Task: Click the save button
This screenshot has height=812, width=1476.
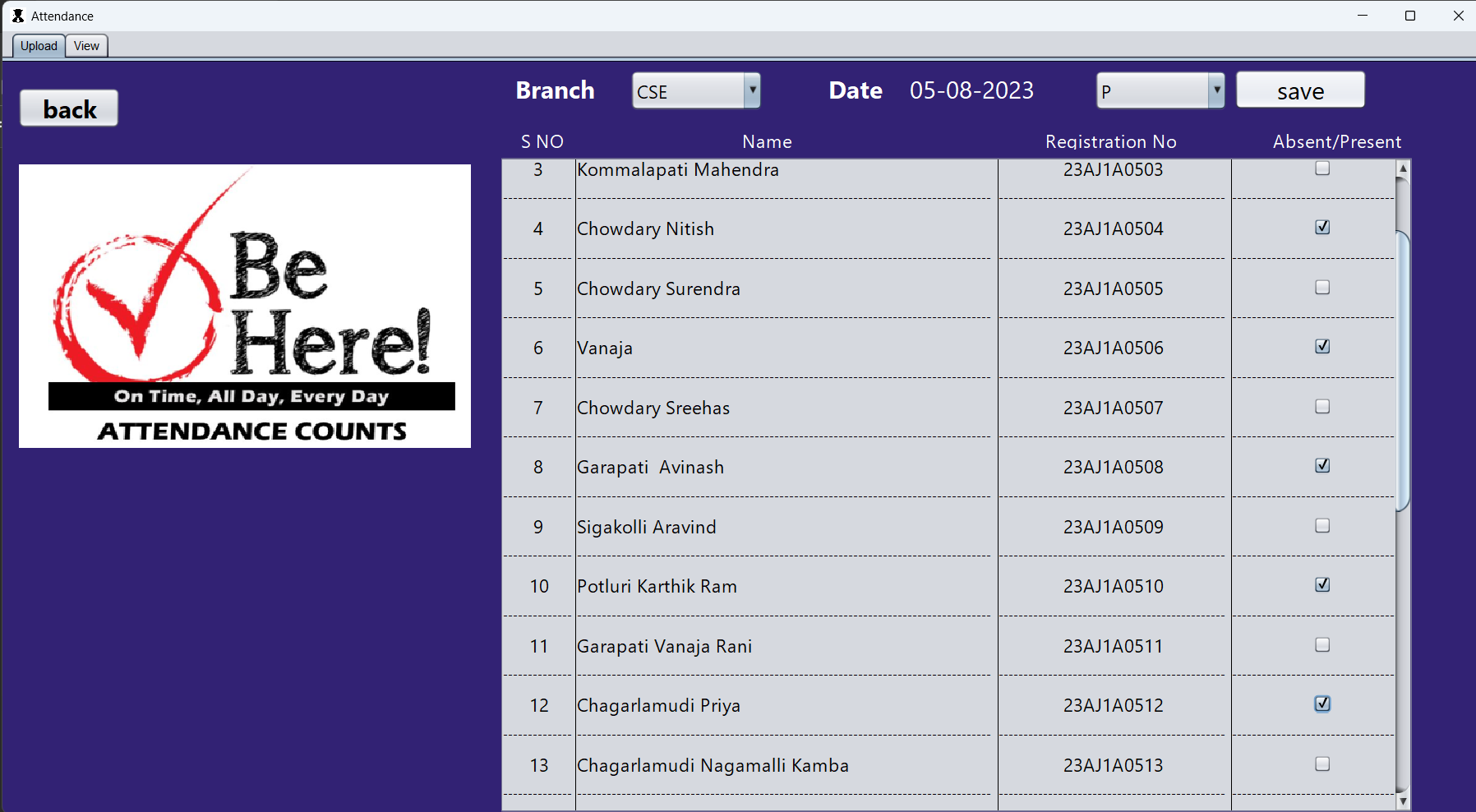Action: (x=1300, y=90)
